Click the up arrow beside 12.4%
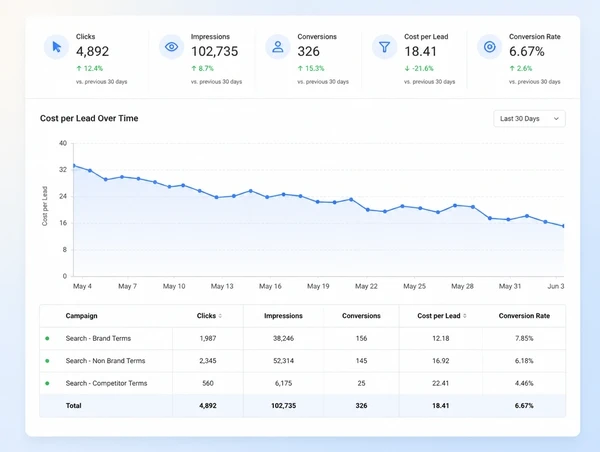Image resolution: width=600 pixels, height=452 pixels. click(79, 69)
